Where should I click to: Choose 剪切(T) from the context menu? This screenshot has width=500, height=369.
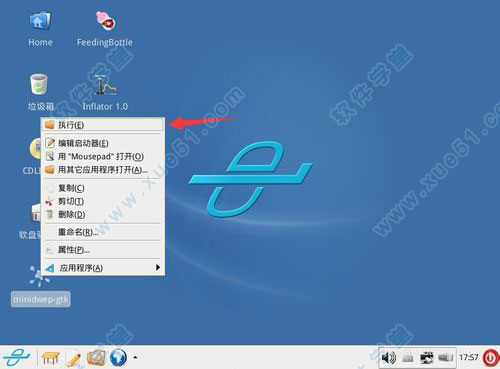point(103,201)
